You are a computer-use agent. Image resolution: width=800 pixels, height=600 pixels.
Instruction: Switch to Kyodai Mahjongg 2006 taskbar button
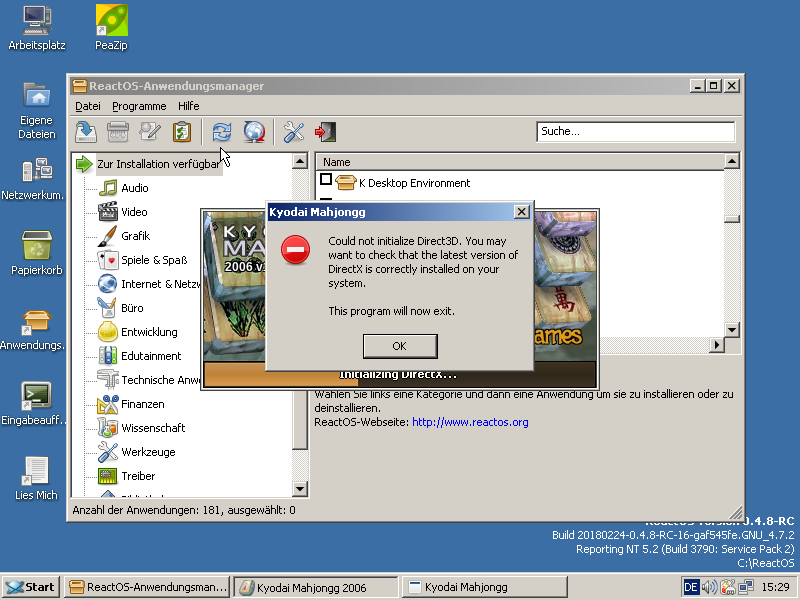tap(316, 587)
